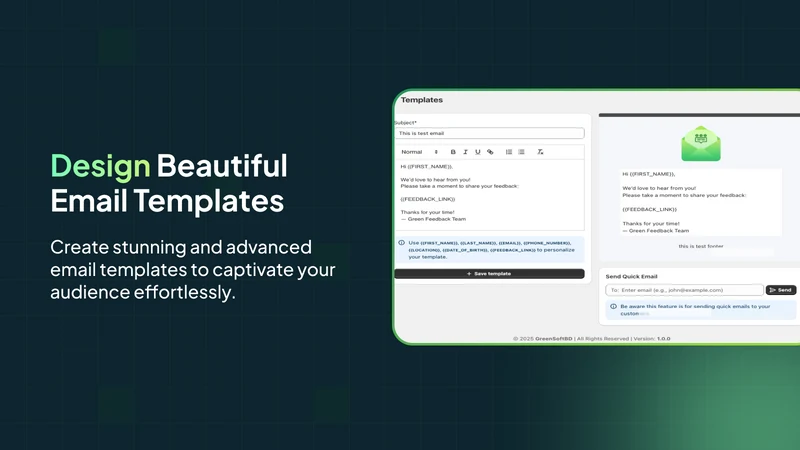This screenshot has height=450, width=800.
Task: Open the Normal text style dropdown
Action: click(x=419, y=152)
